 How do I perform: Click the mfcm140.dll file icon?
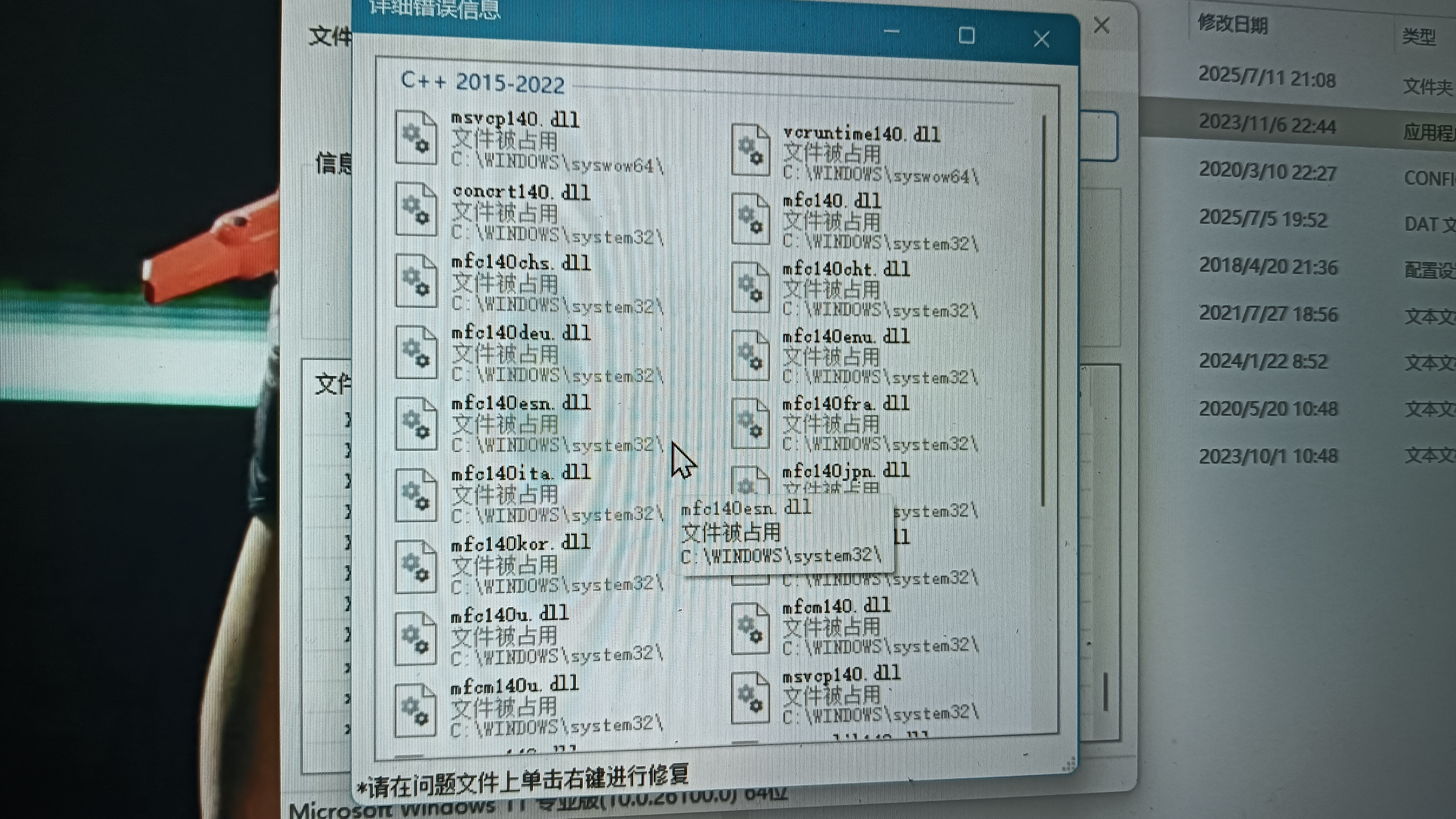750,629
